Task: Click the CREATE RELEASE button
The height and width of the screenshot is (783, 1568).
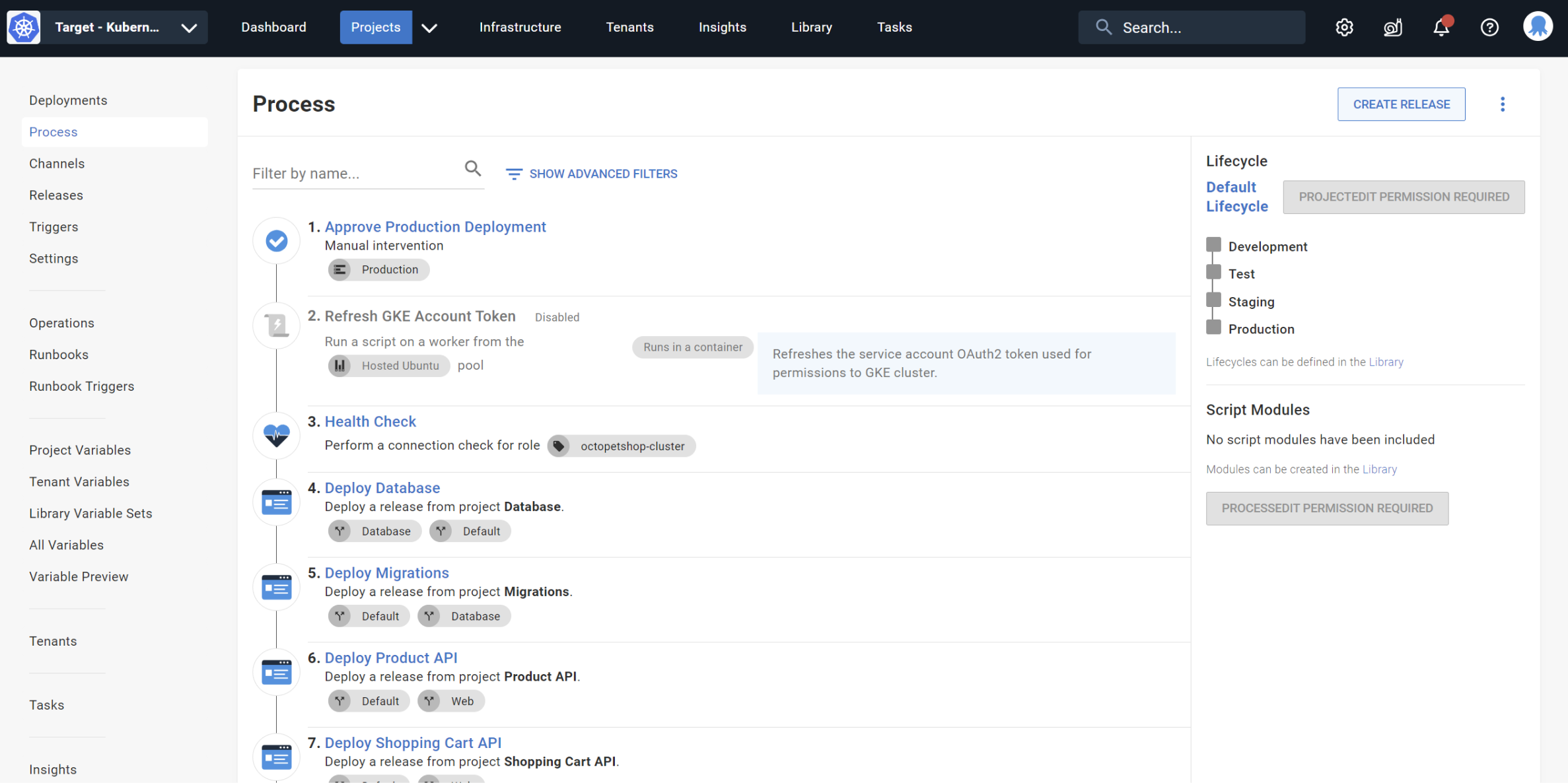Action: pos(1401,104)
